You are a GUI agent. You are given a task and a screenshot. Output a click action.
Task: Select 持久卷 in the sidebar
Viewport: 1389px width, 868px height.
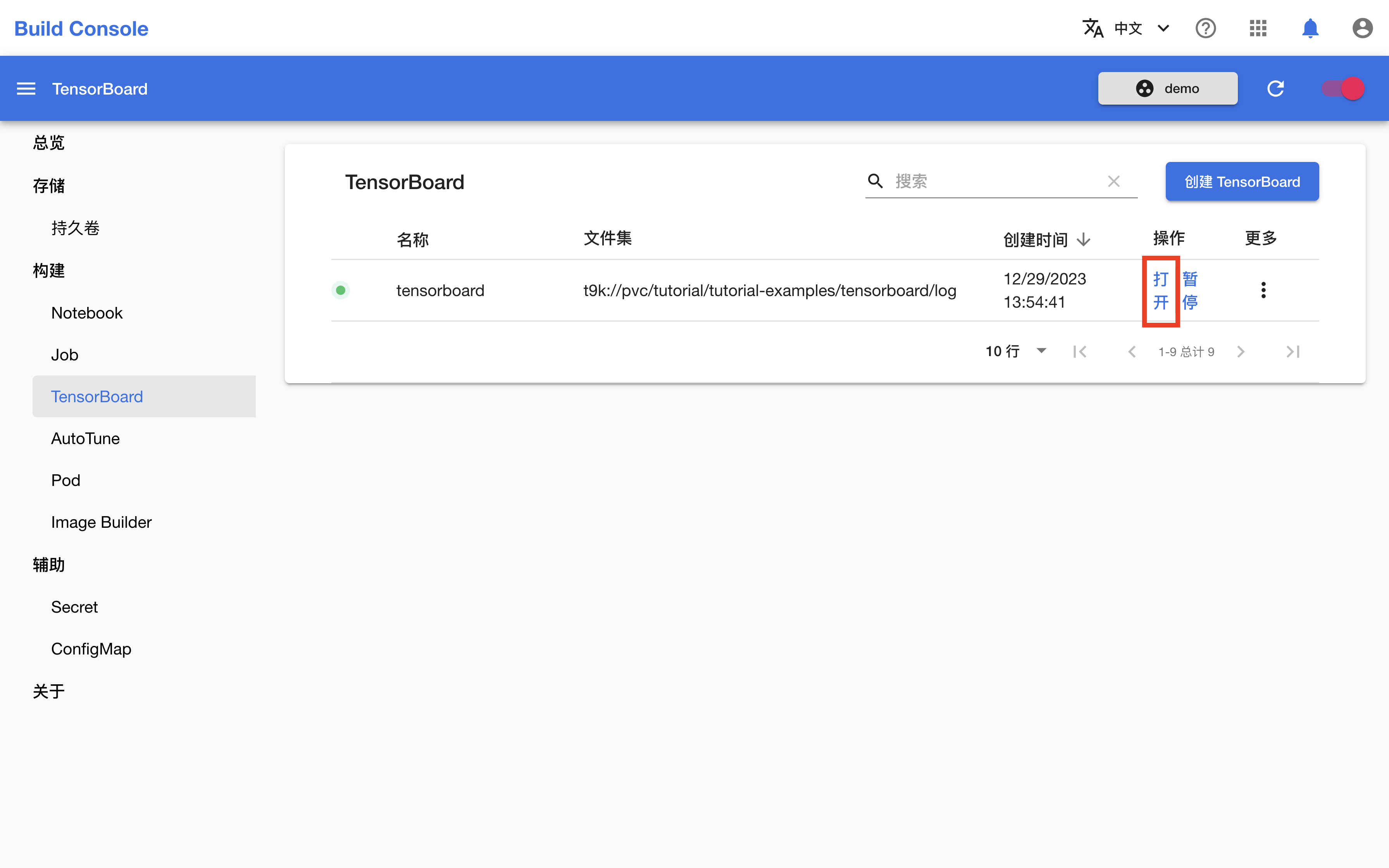(75, 228)
